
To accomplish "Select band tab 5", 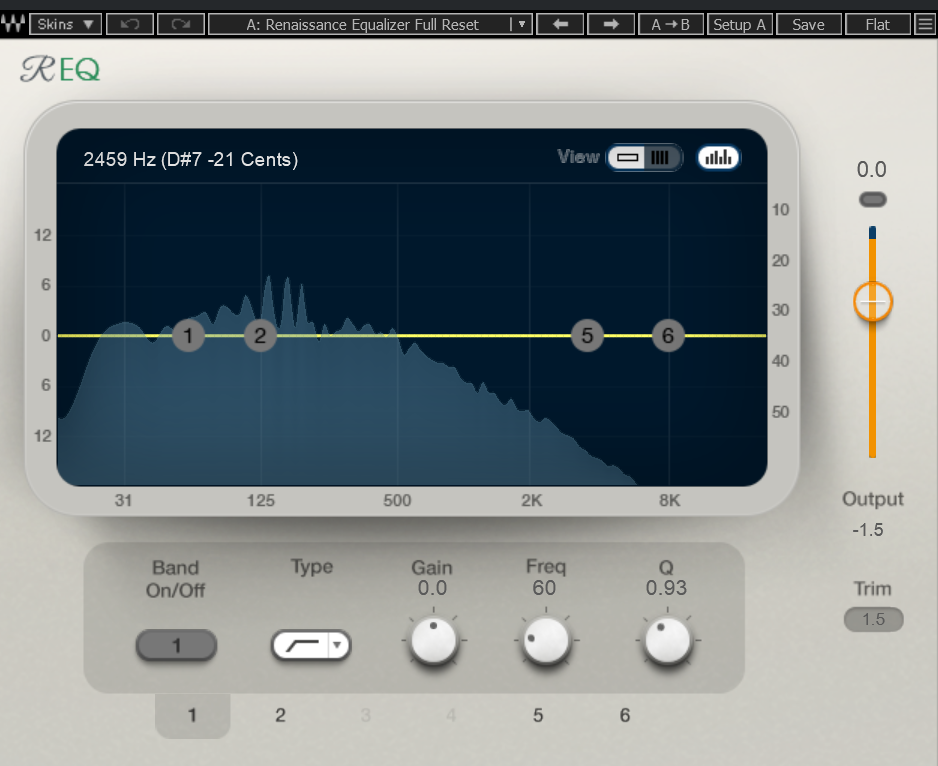I will click(538, 715).
